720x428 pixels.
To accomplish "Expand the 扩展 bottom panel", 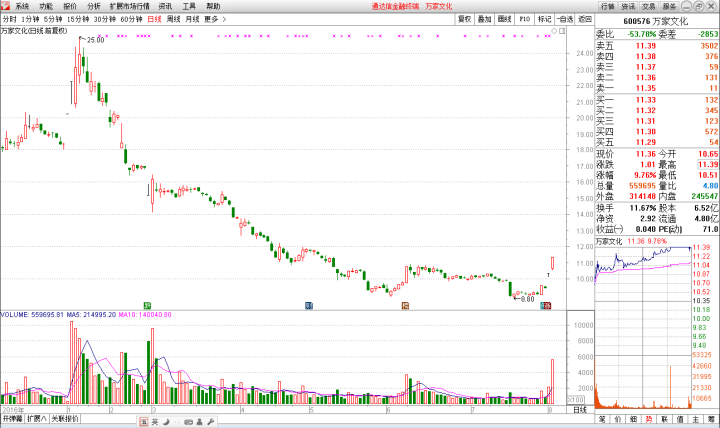I will [x=36, y=418].
